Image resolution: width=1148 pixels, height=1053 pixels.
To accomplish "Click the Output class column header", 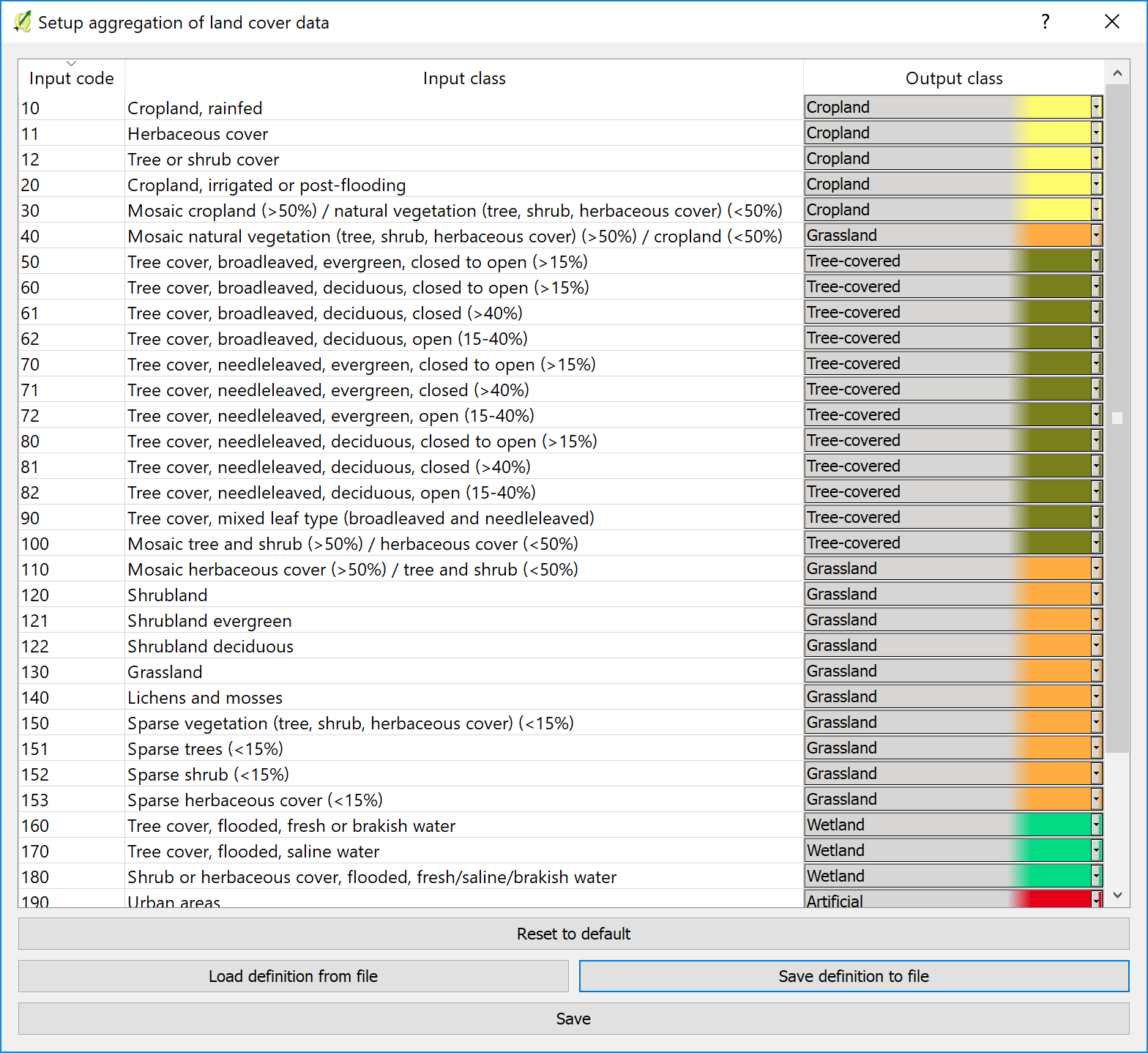I will point(954,78).
